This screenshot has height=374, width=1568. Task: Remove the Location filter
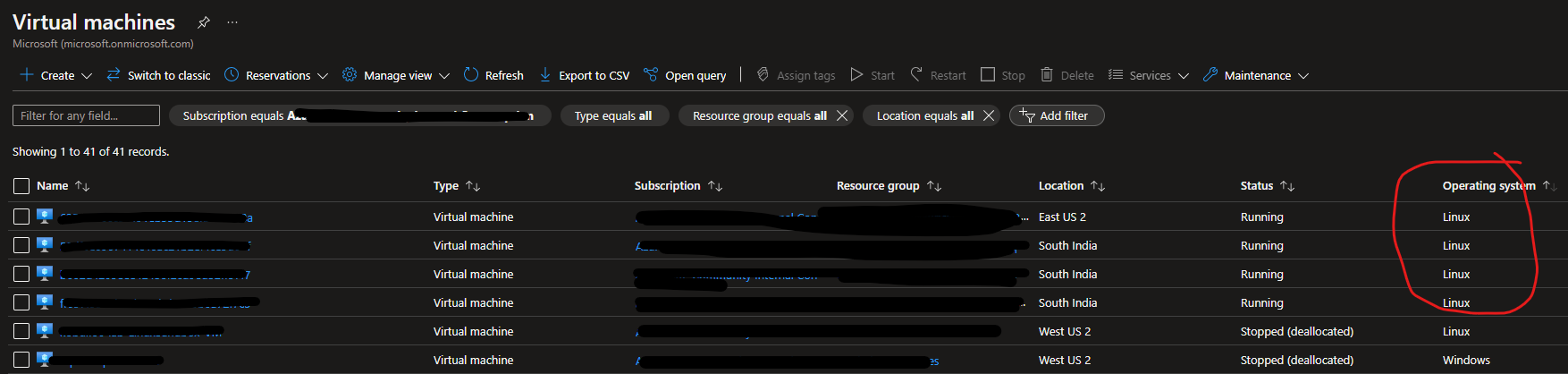[989, 115]
